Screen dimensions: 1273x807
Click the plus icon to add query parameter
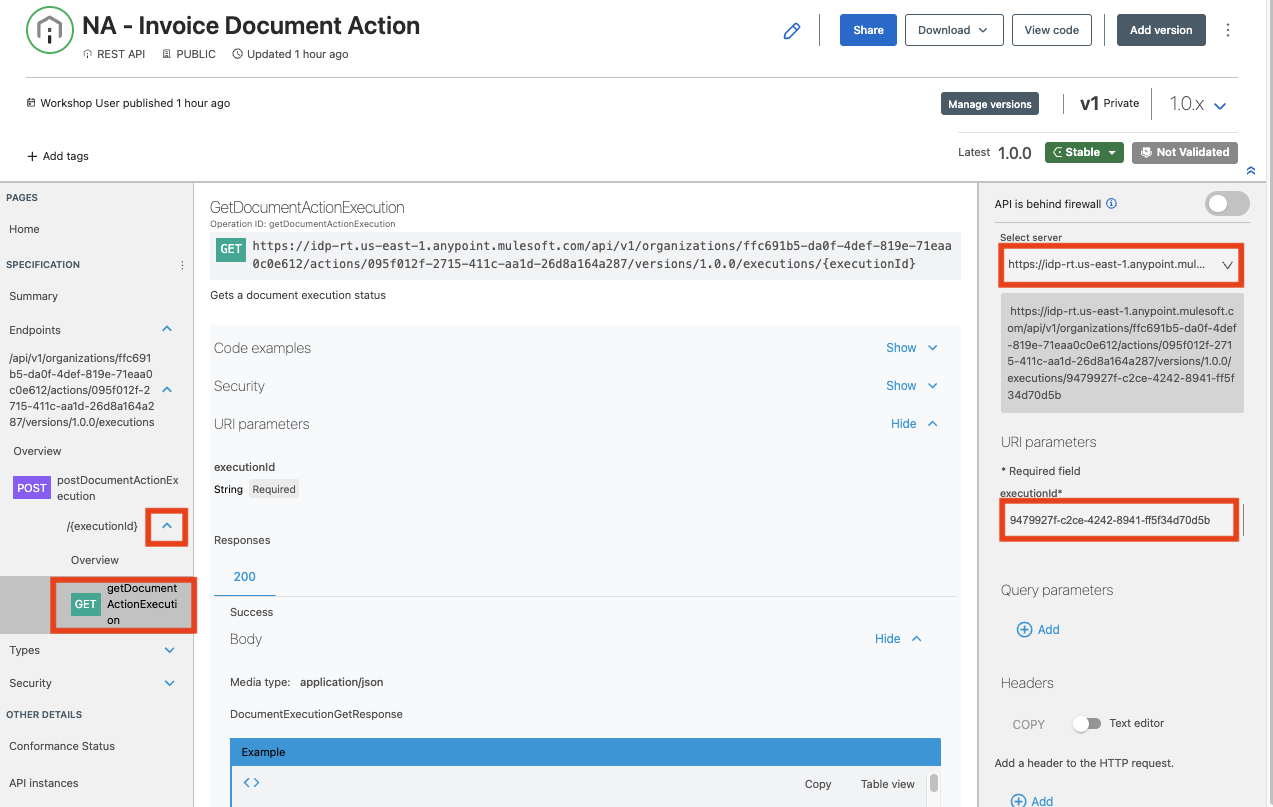pos(1024,630)
